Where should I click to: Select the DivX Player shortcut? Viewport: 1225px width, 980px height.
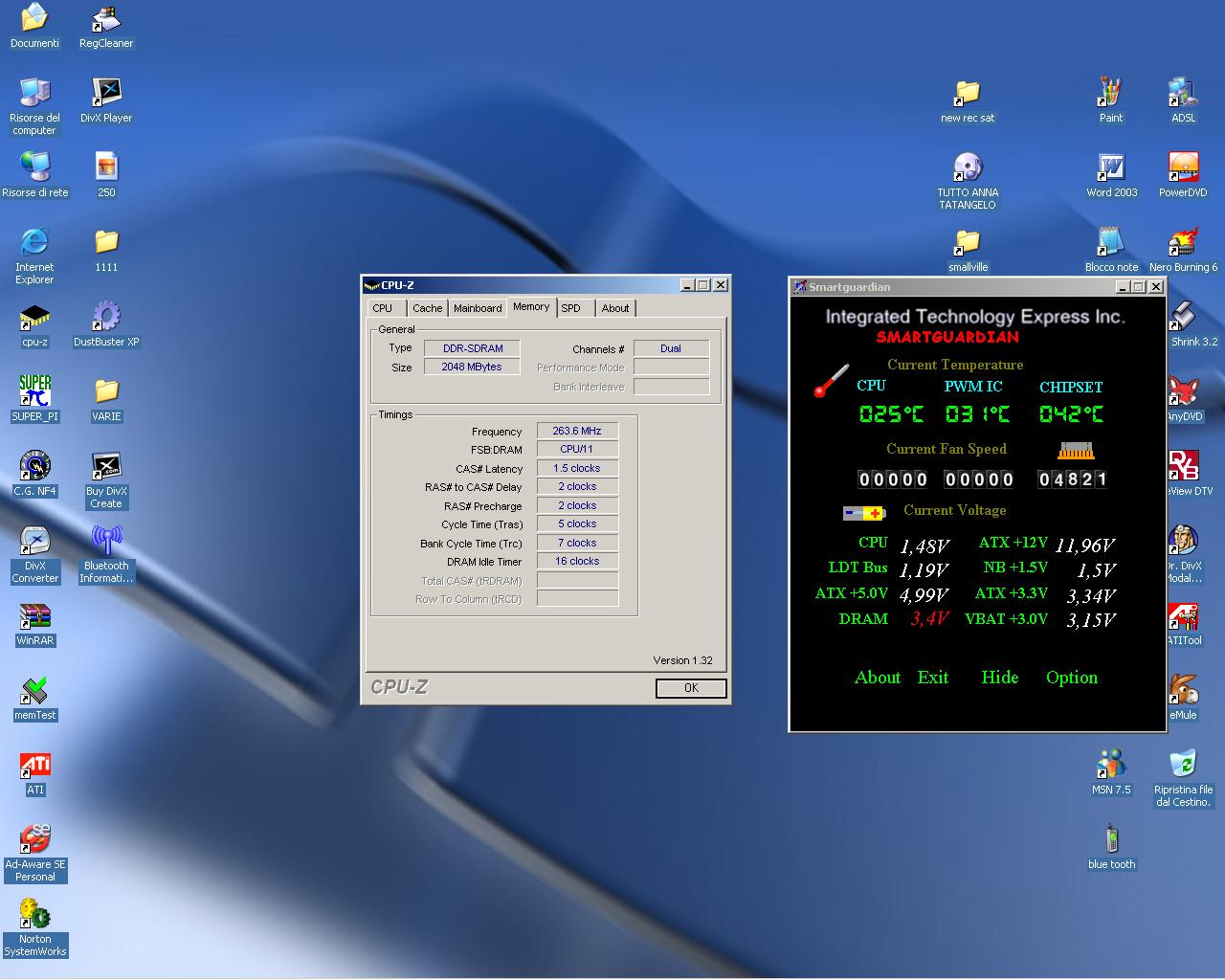(106, 100)
